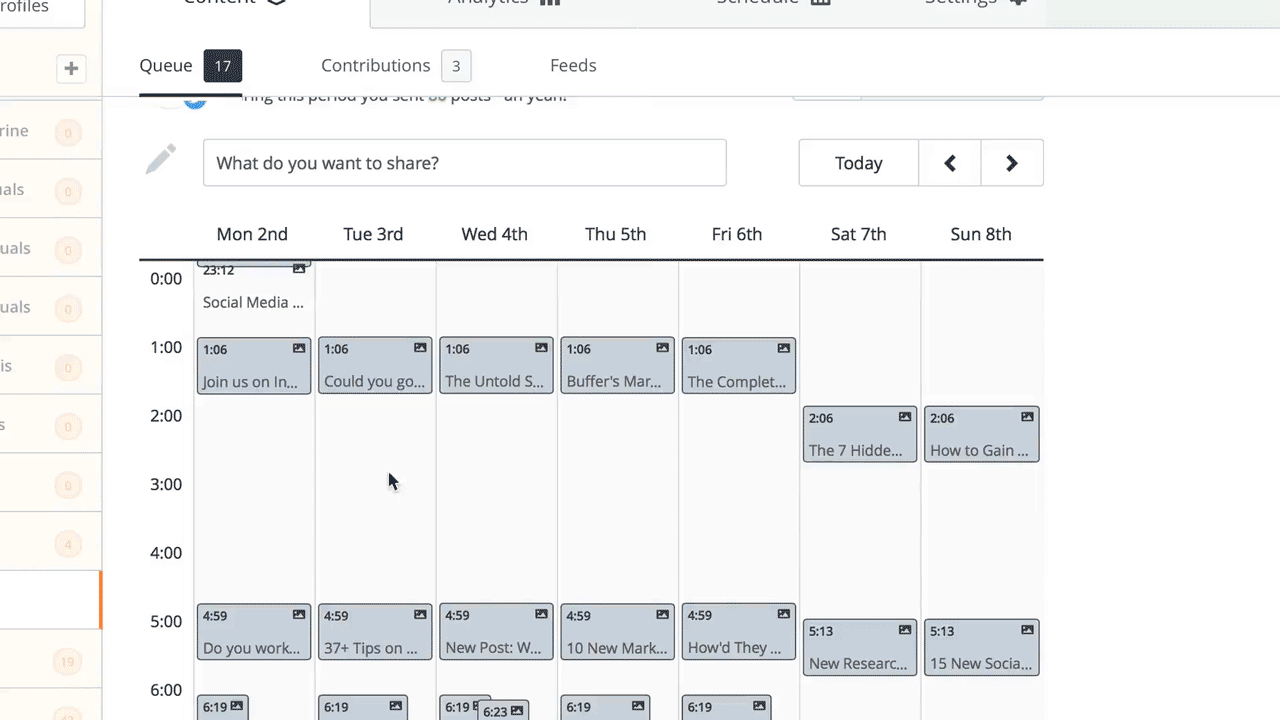Click the Schedule calendar icon

819,2
